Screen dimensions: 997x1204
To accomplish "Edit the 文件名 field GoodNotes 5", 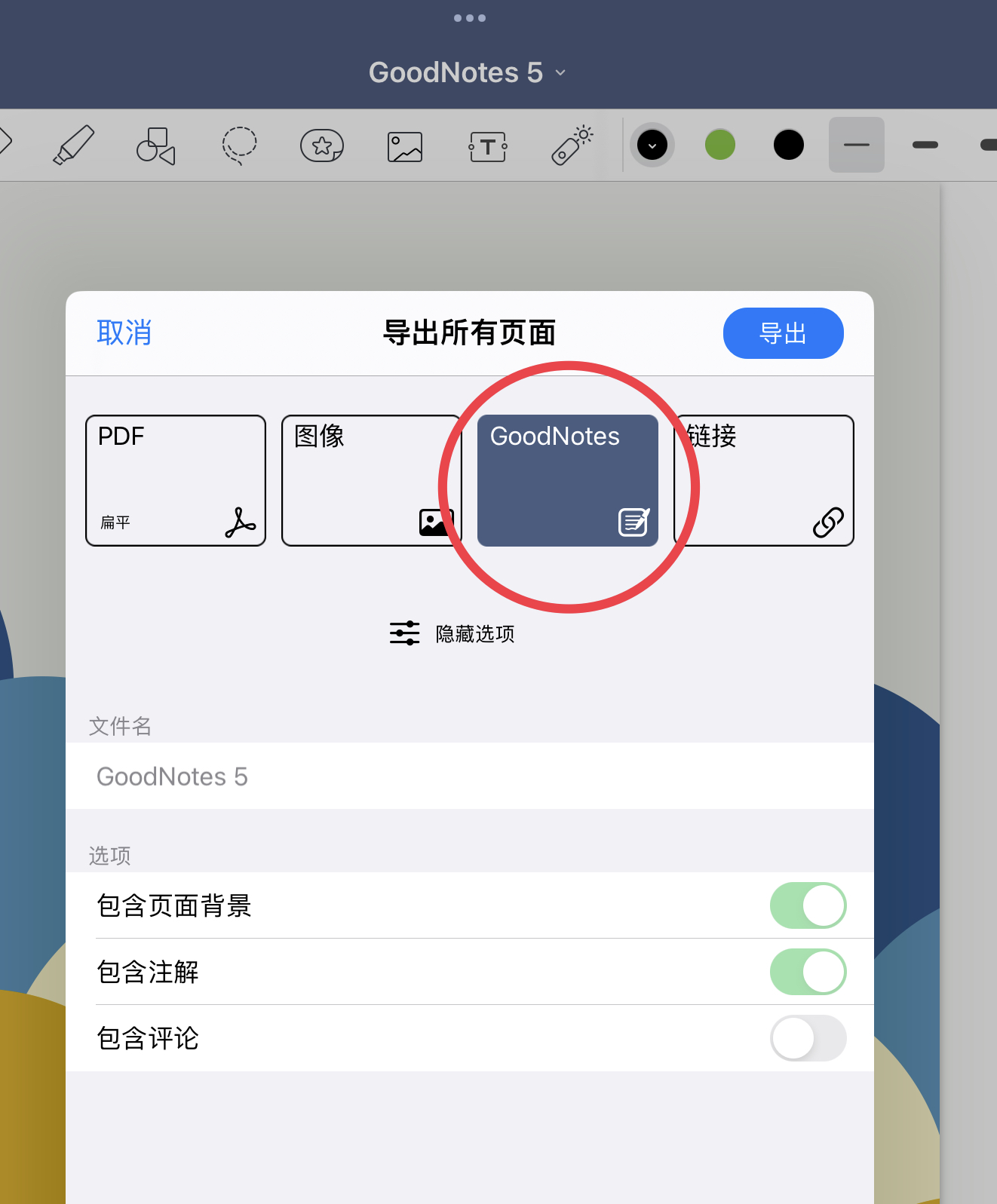I will pyautogui.click(x=470, y=776).
